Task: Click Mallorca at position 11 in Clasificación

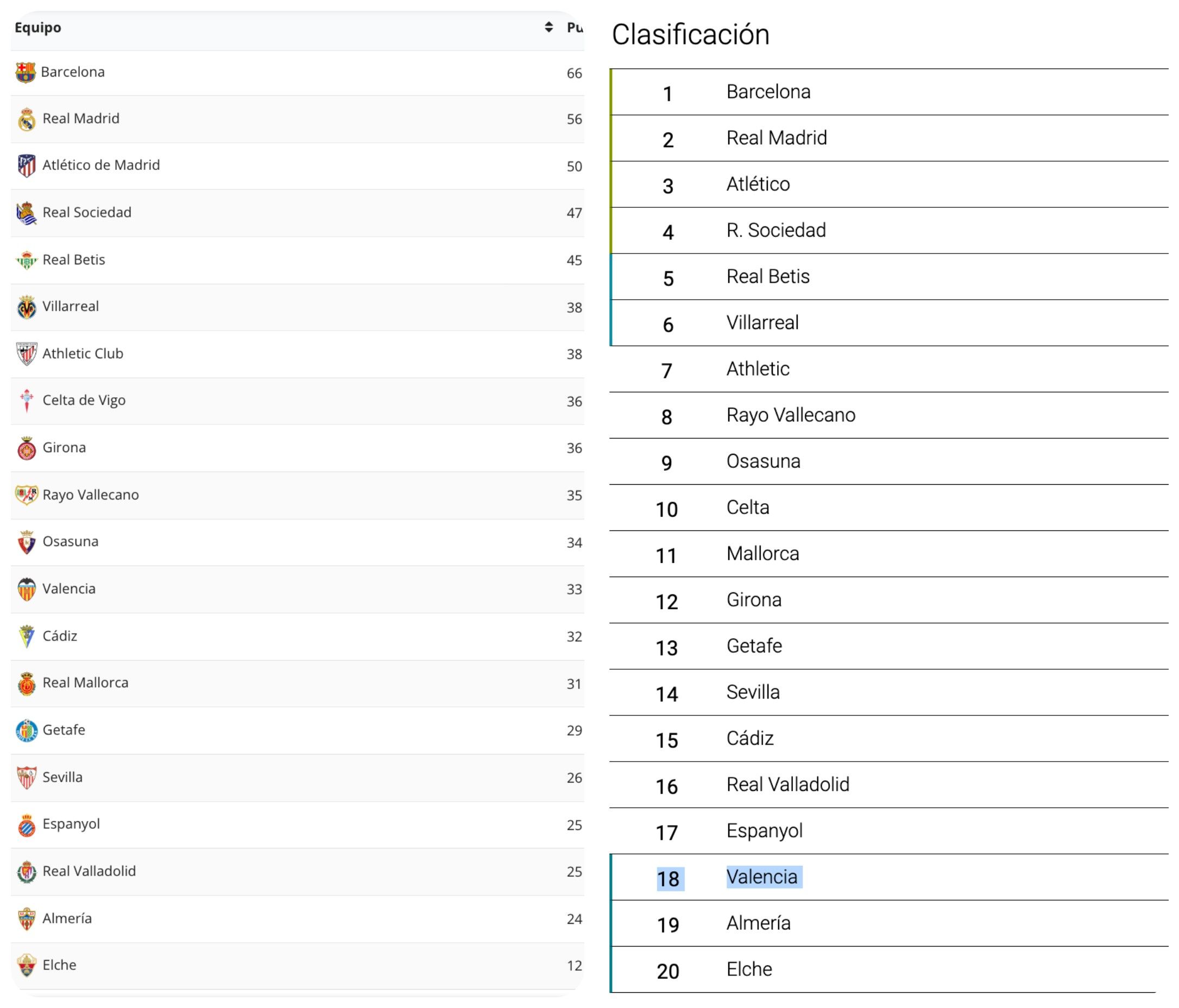Action: pyautogui.click(x=762, y=554)
